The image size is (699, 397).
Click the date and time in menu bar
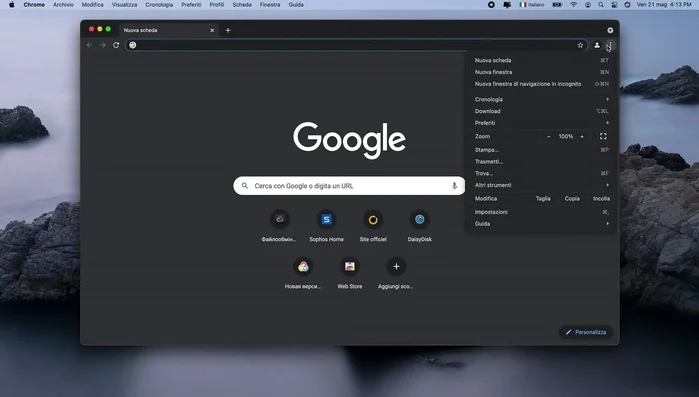[664, 4]
